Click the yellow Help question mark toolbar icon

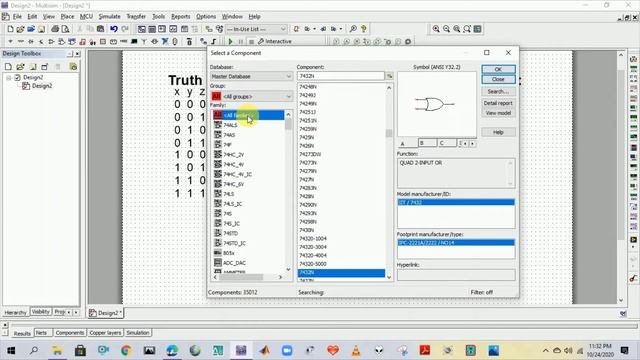364,29
